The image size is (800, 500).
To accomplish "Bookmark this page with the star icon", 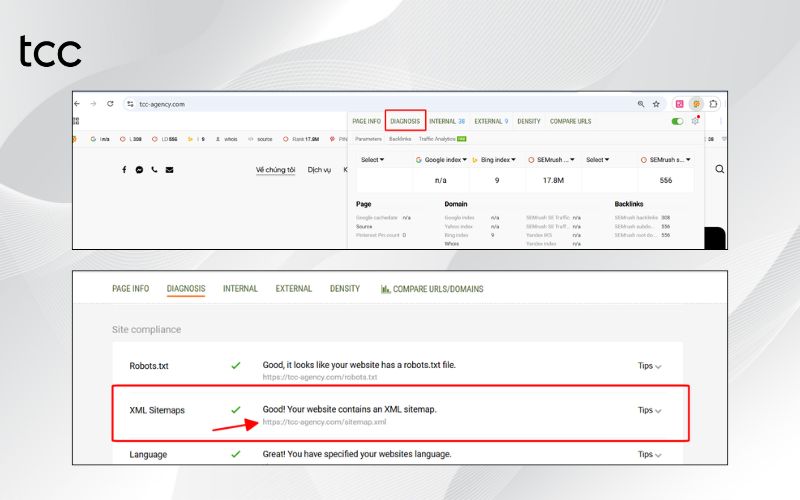I will tap(656, 104).
